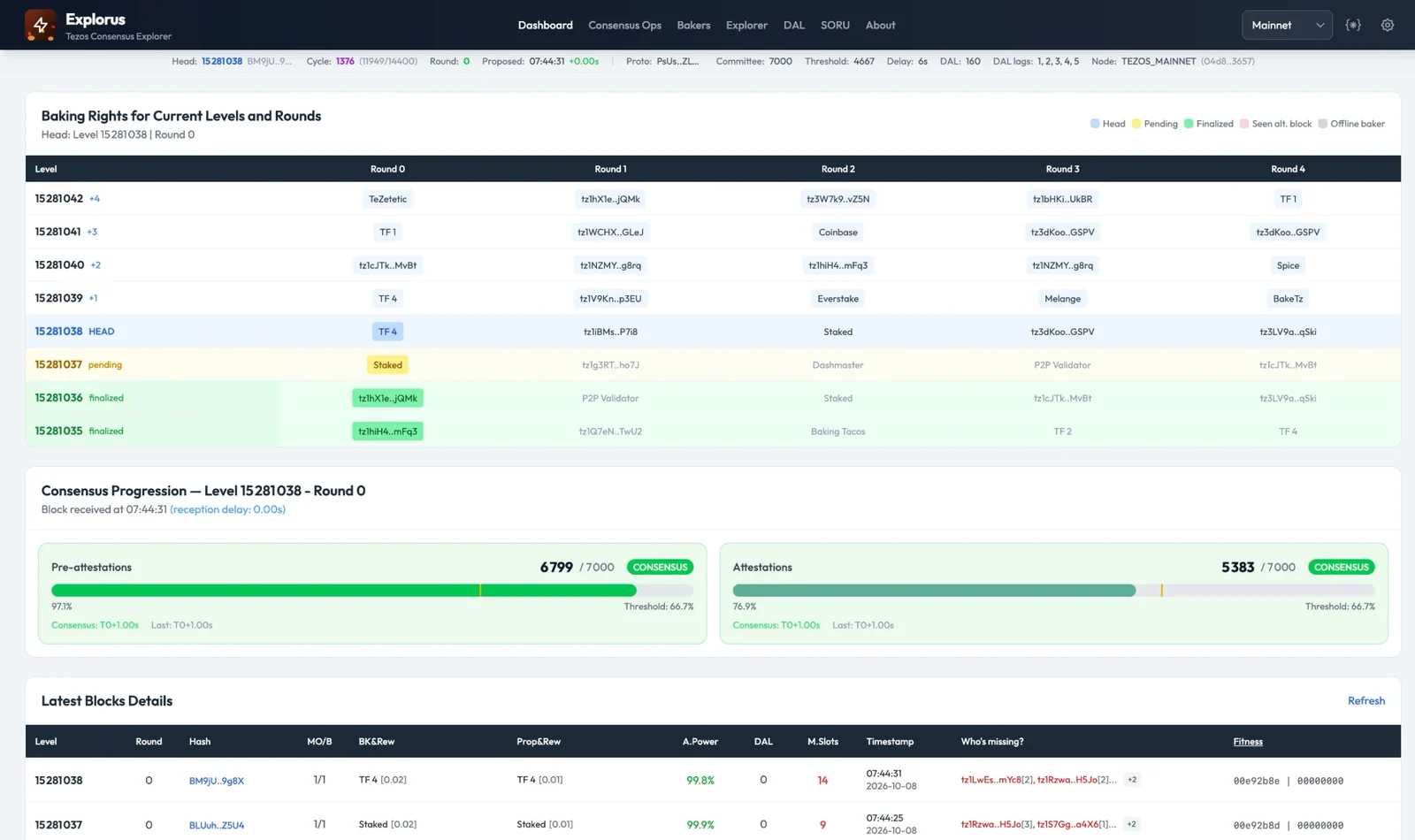Click the Finalized legend color swatch
Viewport: 1415px width, 840px height.
(1189, 124)
